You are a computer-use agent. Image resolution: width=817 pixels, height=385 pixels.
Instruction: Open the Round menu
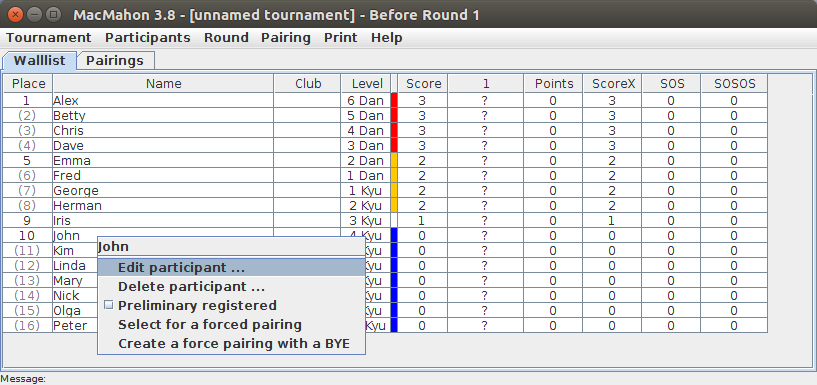click(226, 38)
